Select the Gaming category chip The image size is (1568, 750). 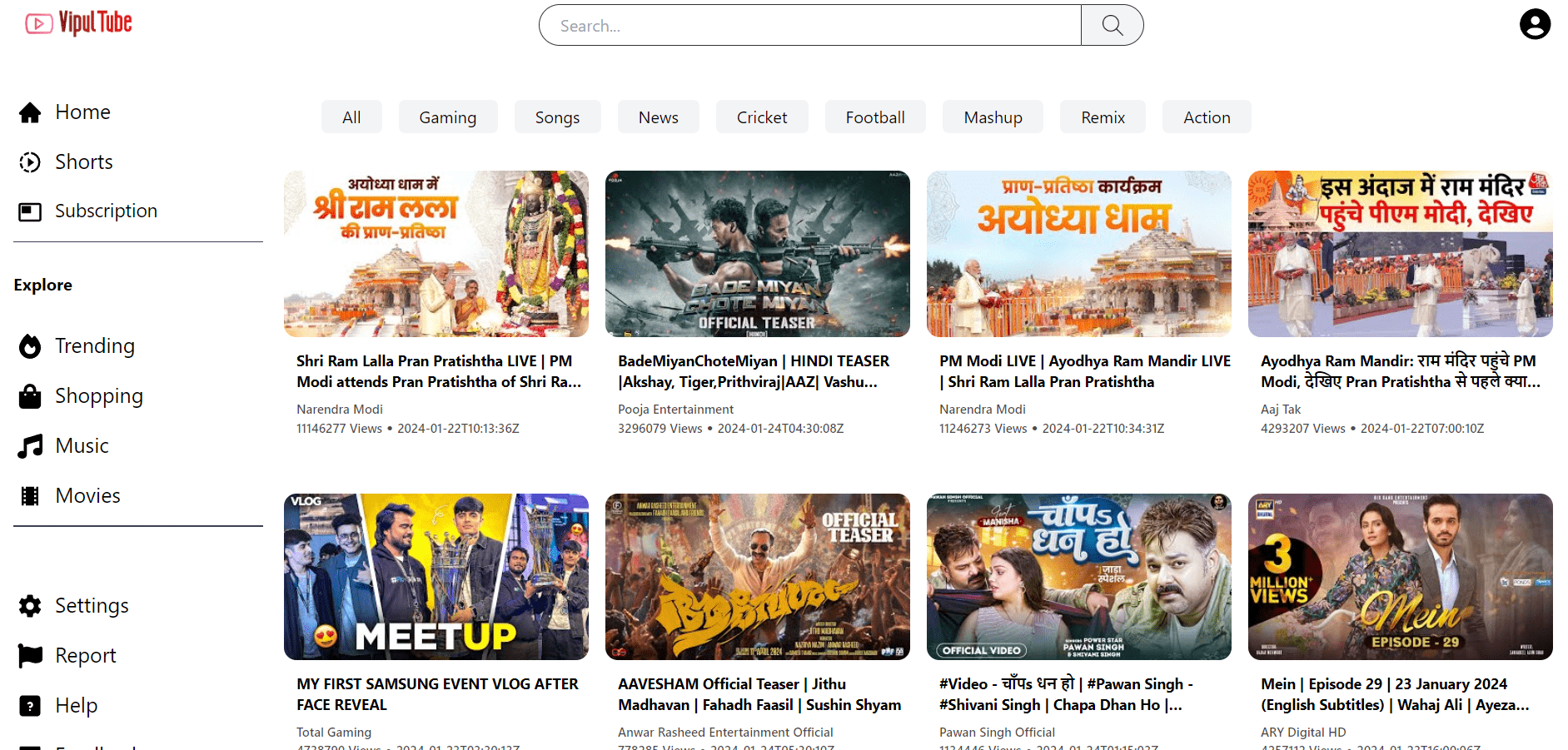[448, 117]
